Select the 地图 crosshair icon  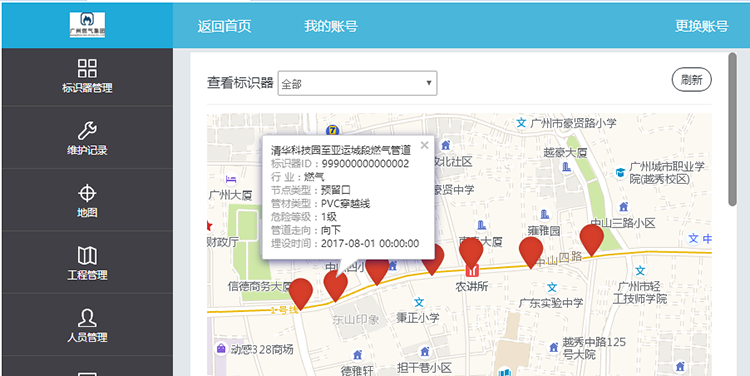coord(87,193)
